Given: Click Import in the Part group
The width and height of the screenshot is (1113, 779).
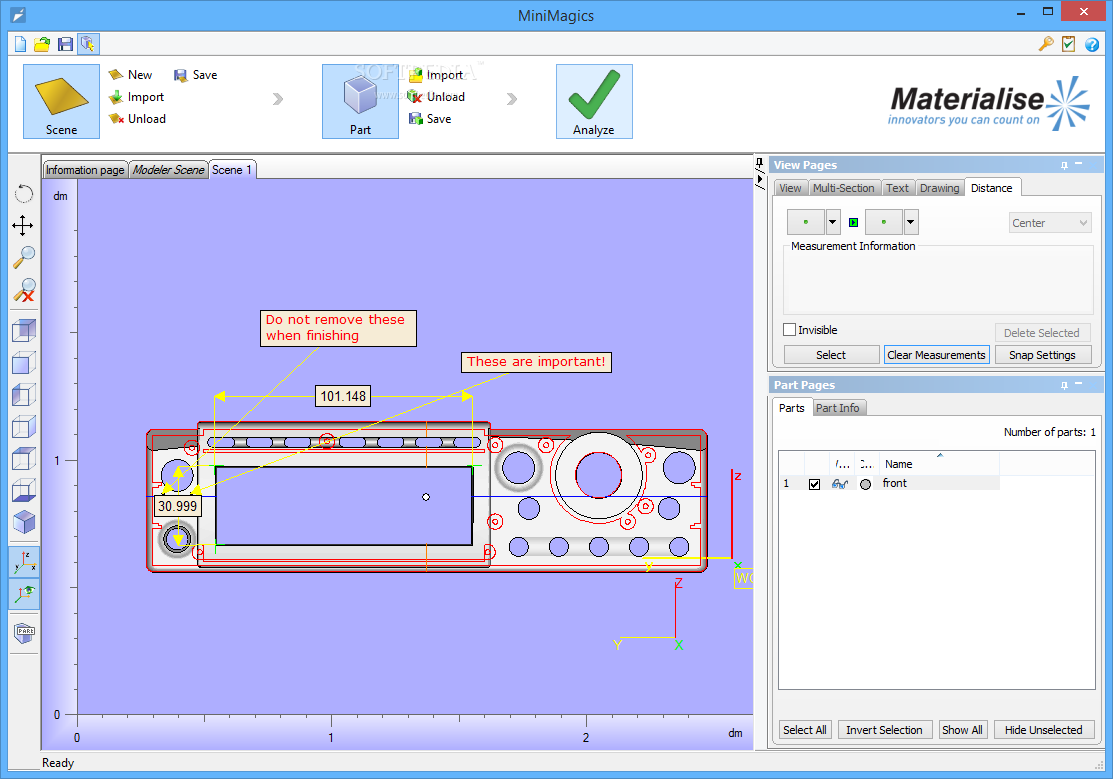Looking at the screenshot, I should pyautogui.click(x=437, y=75).
